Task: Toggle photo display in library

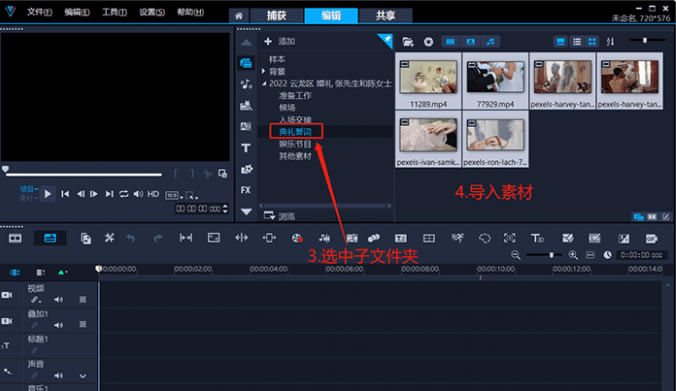Action: [471, 42]
